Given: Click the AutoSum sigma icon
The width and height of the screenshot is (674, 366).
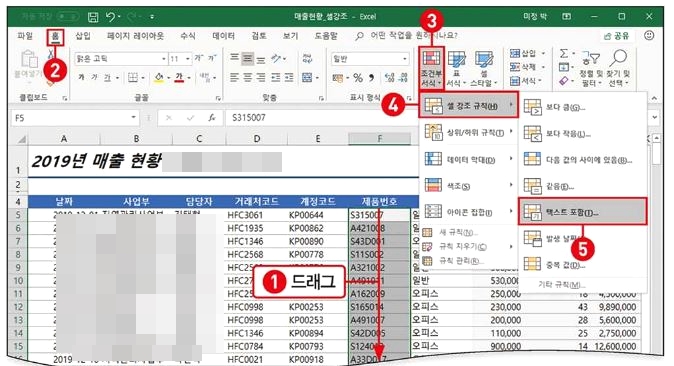Looking at the screenshot, I should [564, 53].
